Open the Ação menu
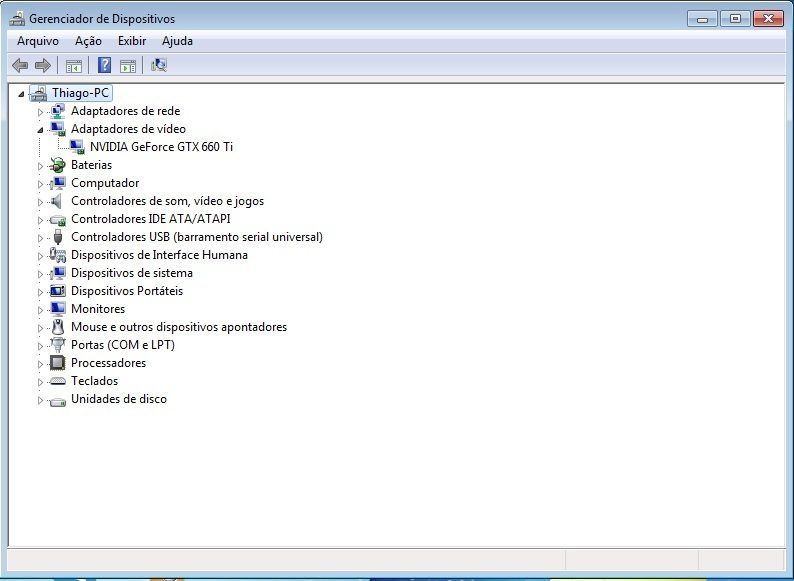The height and width of the screenshot is (581, 794). tap(88, 41)
